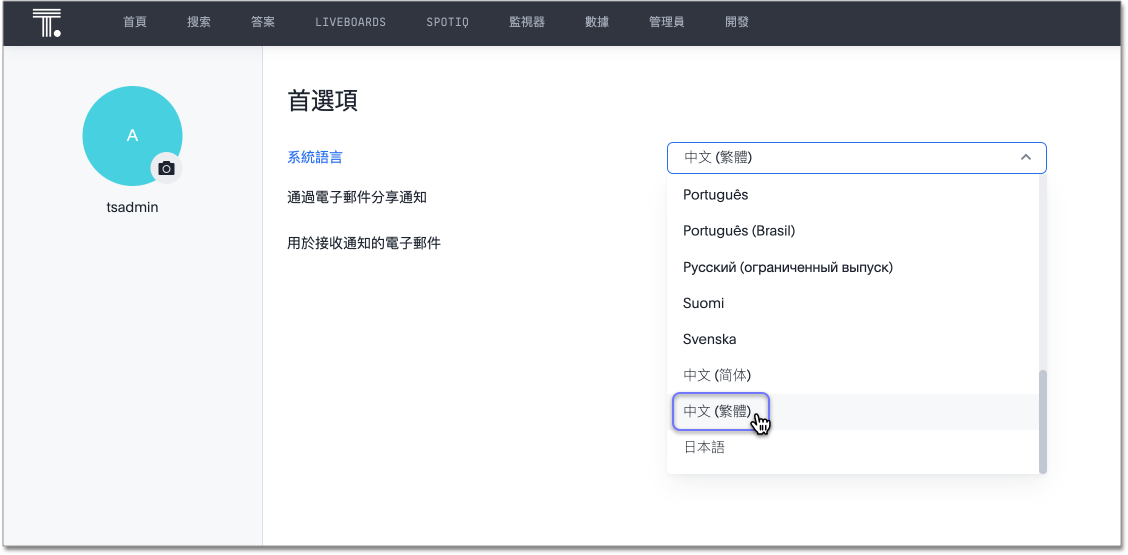Click the language list scrollbar

1043,420
